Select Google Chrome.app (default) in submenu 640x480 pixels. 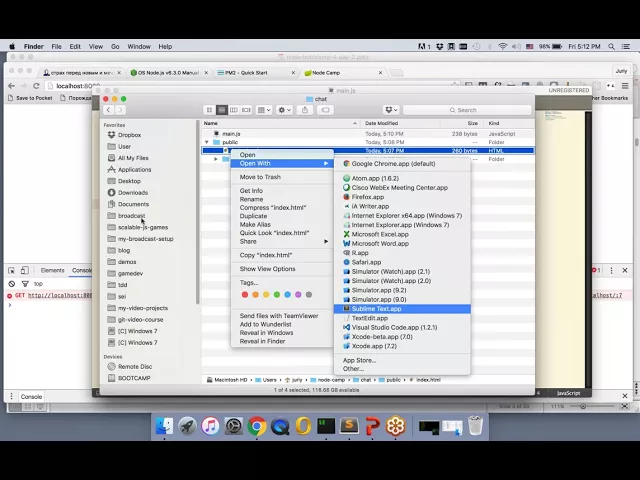point(402,163)
